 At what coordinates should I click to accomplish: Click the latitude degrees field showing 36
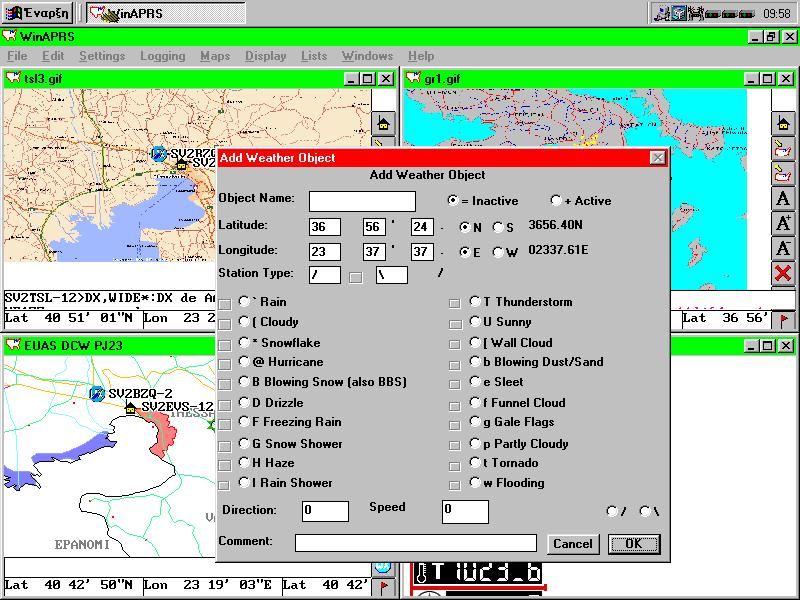pos(325,227)
